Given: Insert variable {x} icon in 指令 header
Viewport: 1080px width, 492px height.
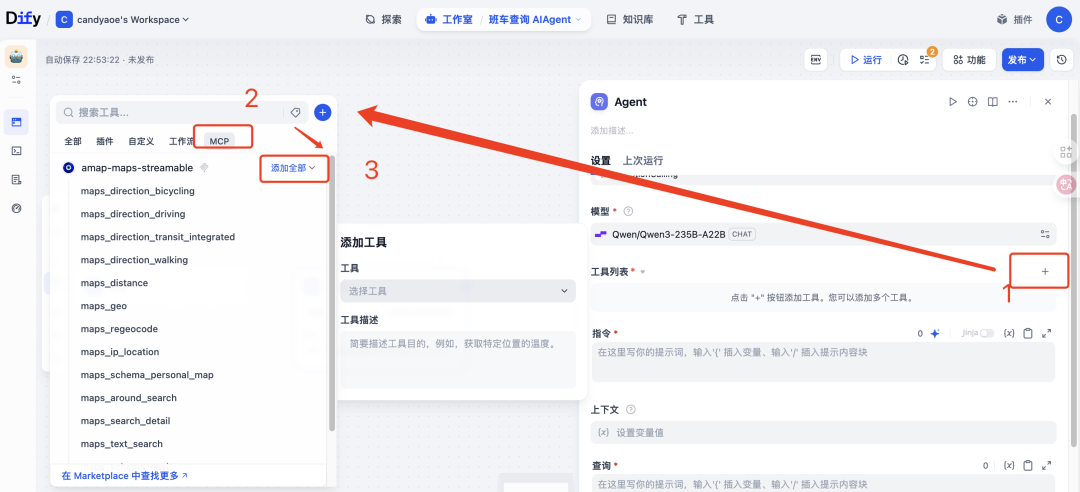Looking at the screenshot, I should coord(1009,334).
